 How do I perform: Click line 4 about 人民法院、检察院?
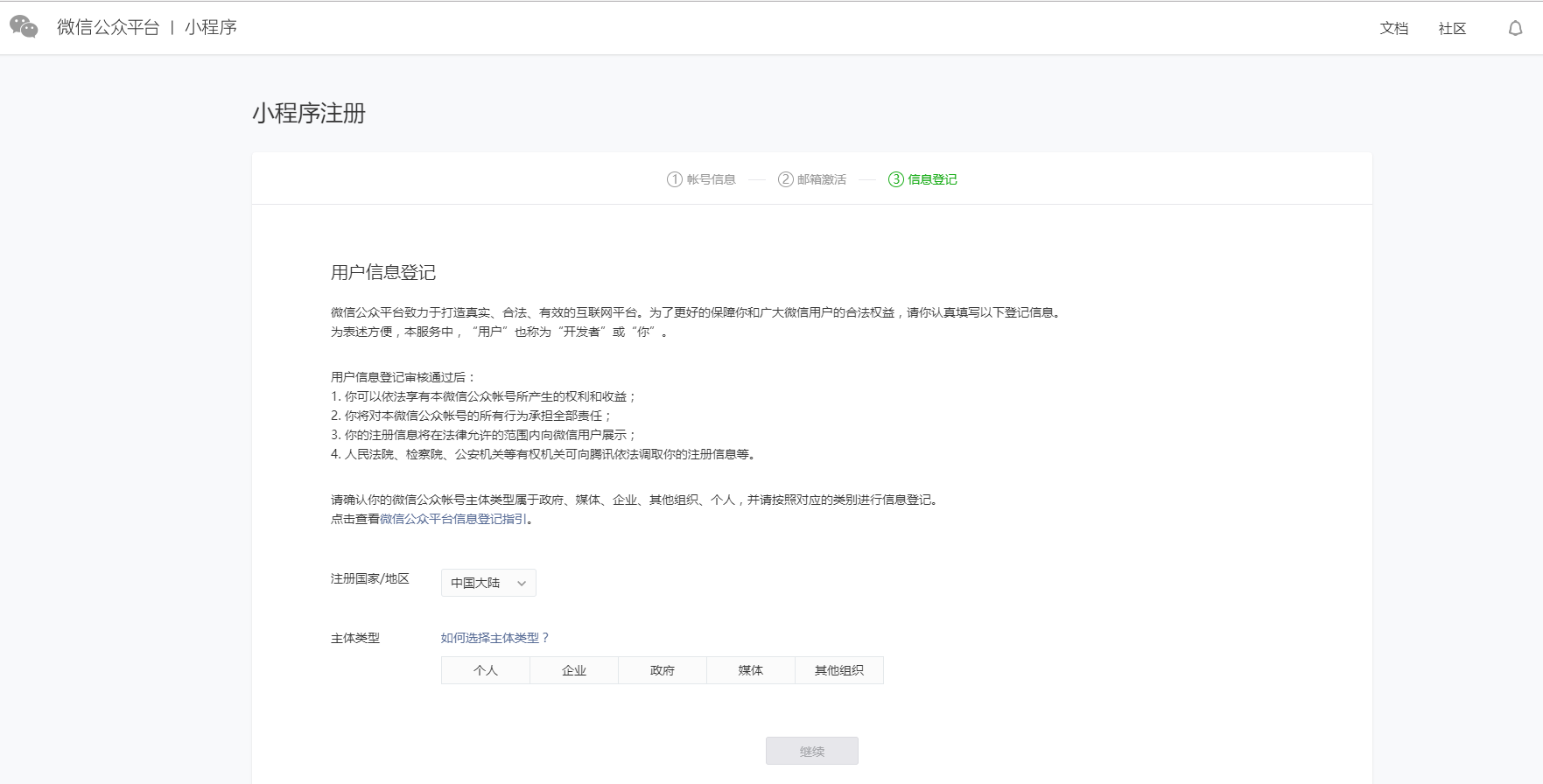[544, 454]
